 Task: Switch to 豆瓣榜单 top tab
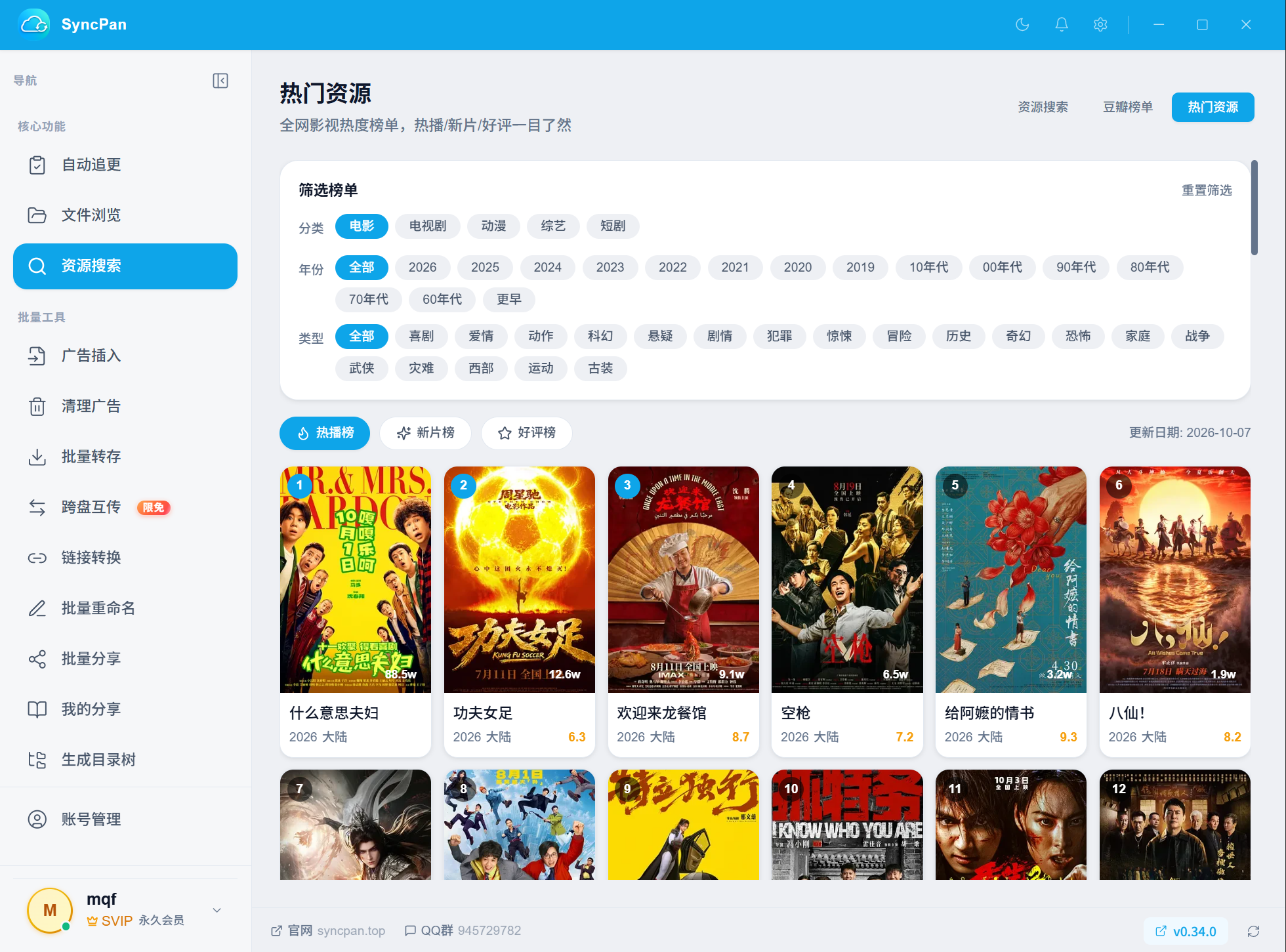[1127, 107]
